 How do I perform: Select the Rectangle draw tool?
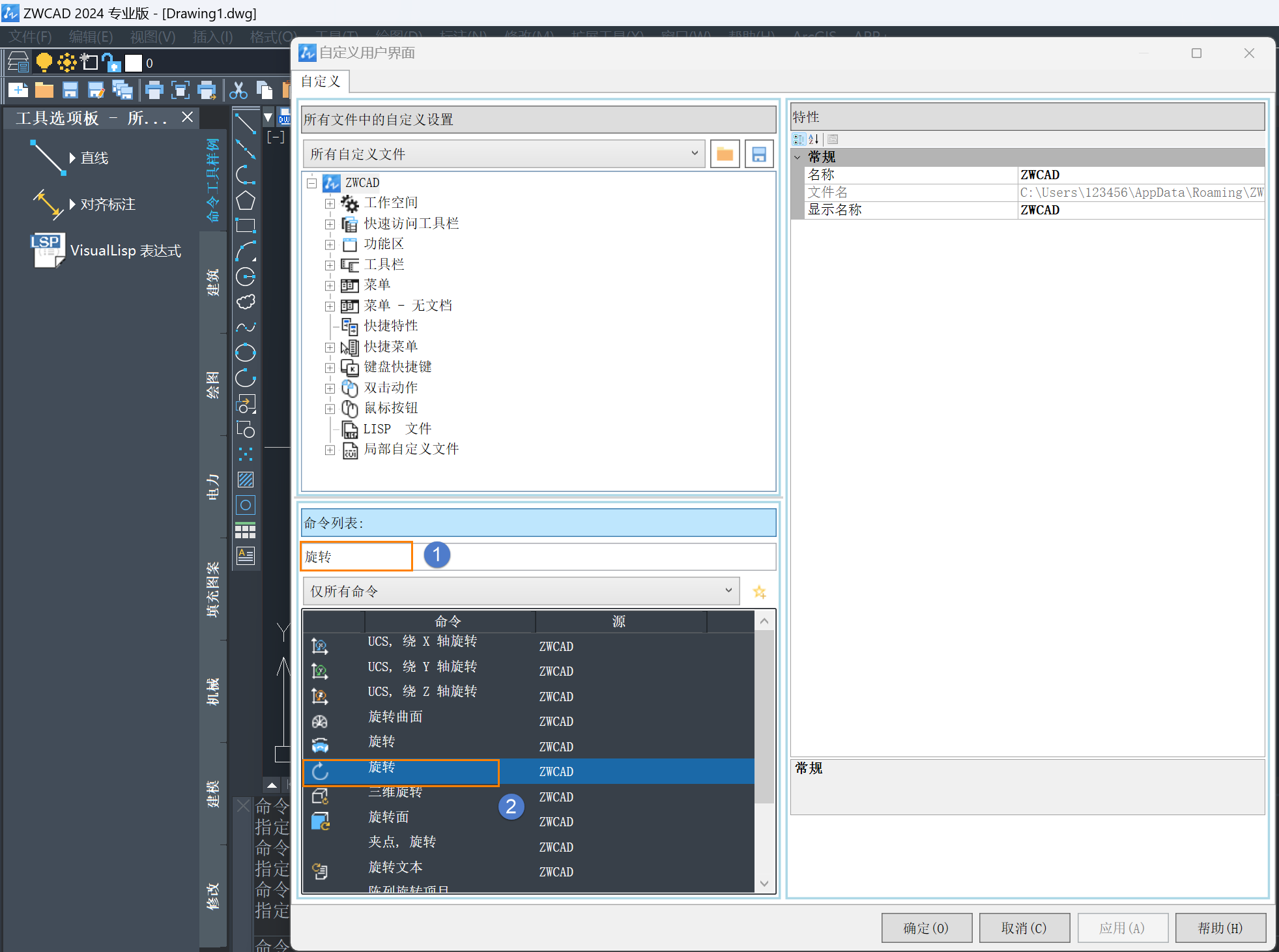click(246, 226)
